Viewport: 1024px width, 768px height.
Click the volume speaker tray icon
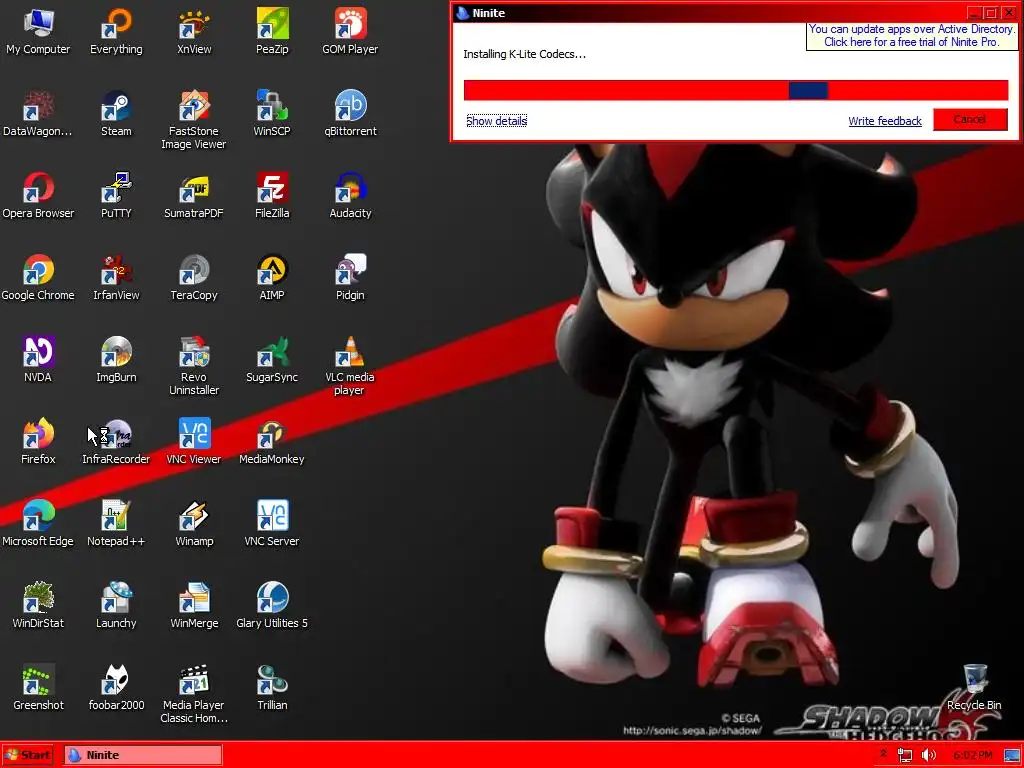(929, 756)
